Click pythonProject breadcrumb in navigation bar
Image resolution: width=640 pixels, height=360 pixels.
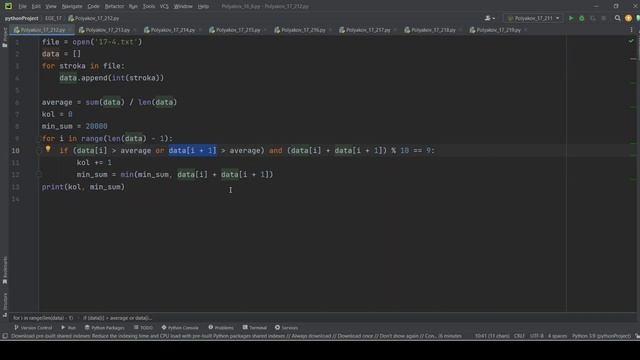click(x=22, y=18)
